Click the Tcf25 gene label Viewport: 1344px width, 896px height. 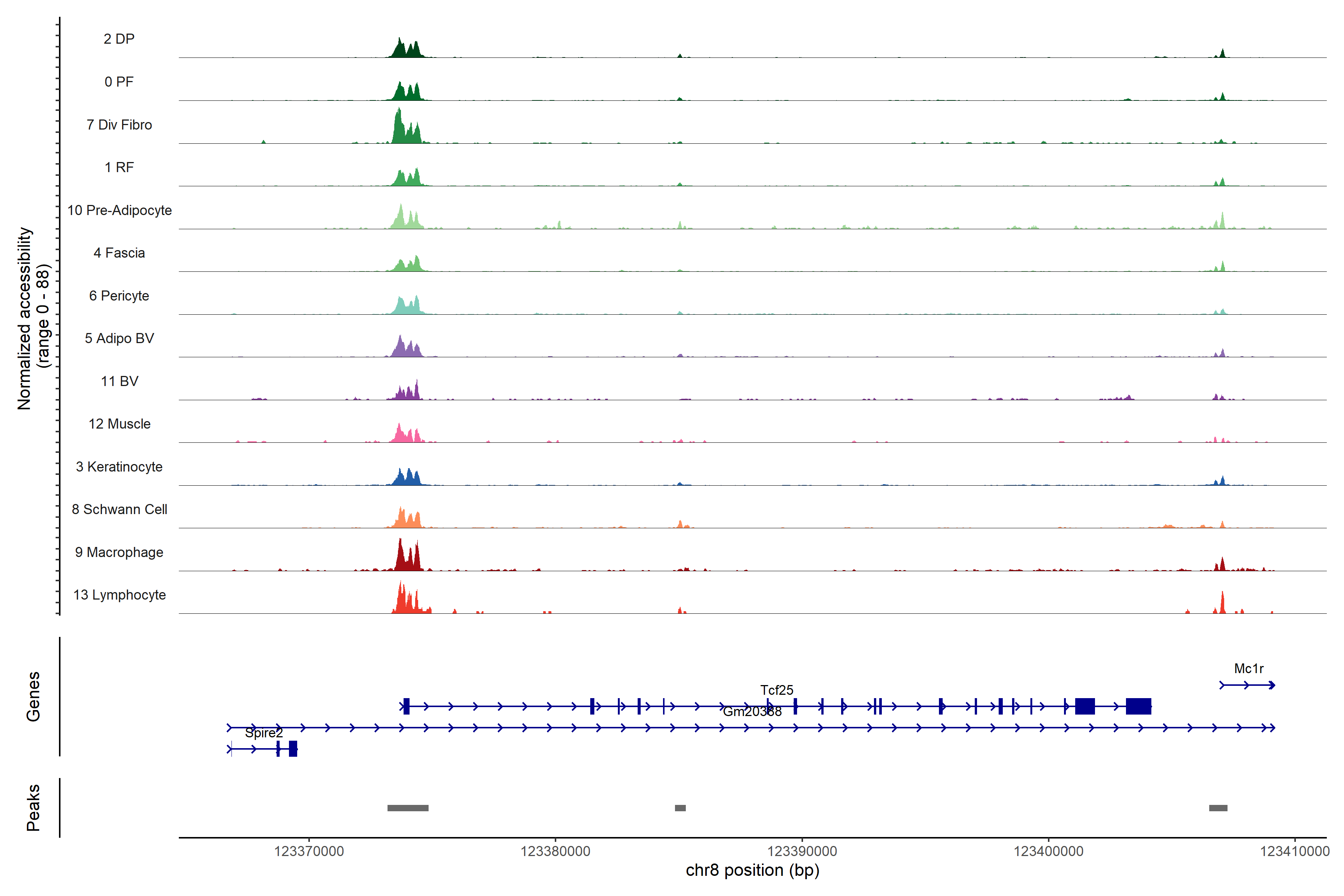[x=777, y=690]
